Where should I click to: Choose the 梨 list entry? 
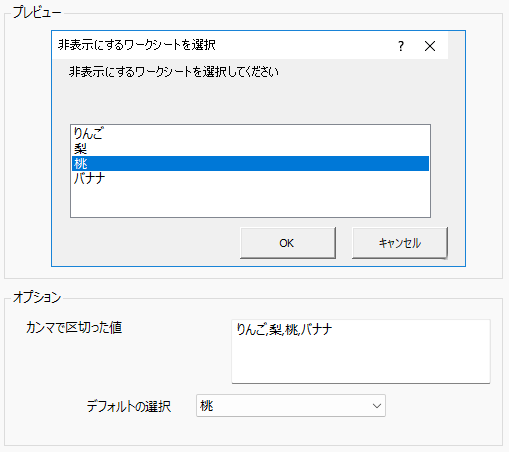point(250,148)
